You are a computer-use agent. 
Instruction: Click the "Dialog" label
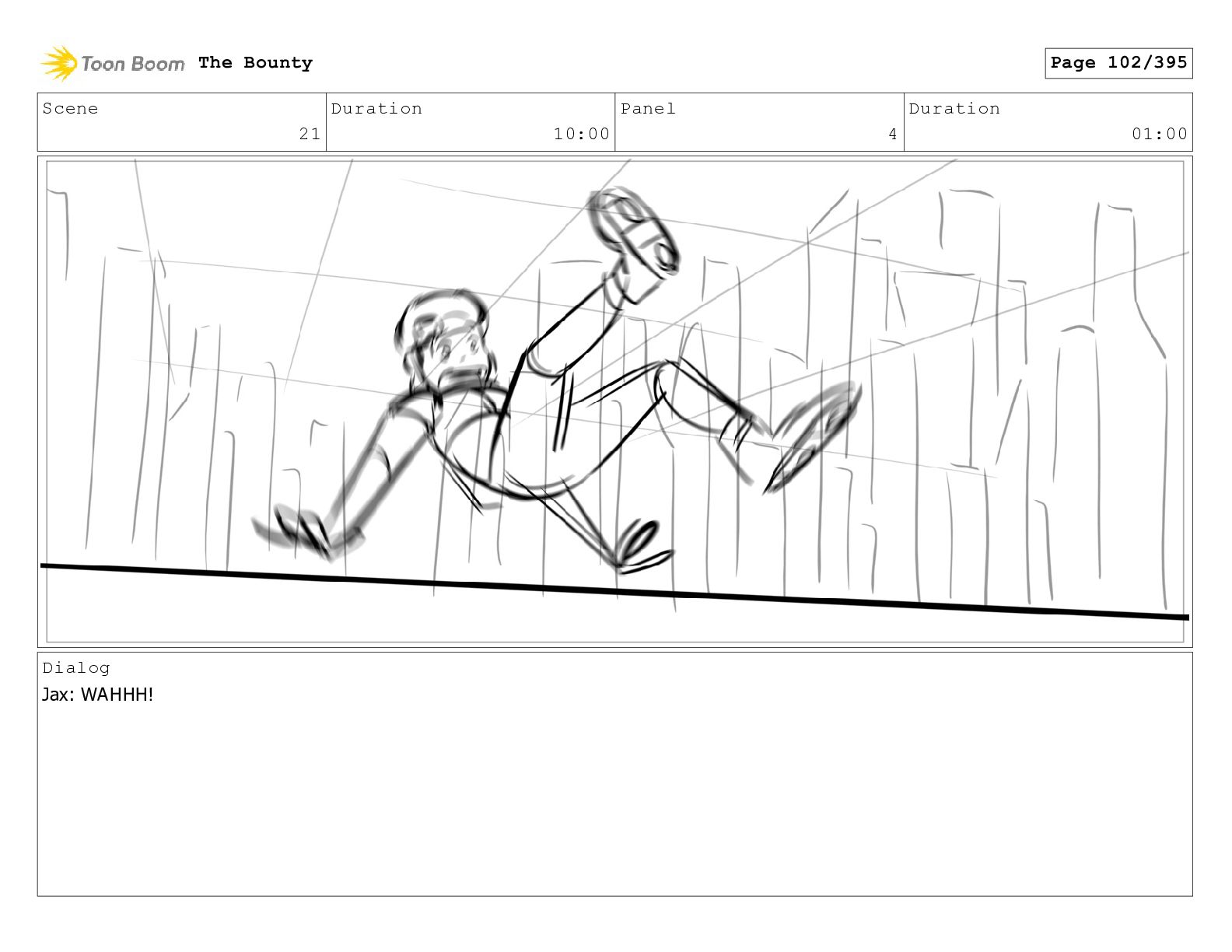click(x=76, y=668)
